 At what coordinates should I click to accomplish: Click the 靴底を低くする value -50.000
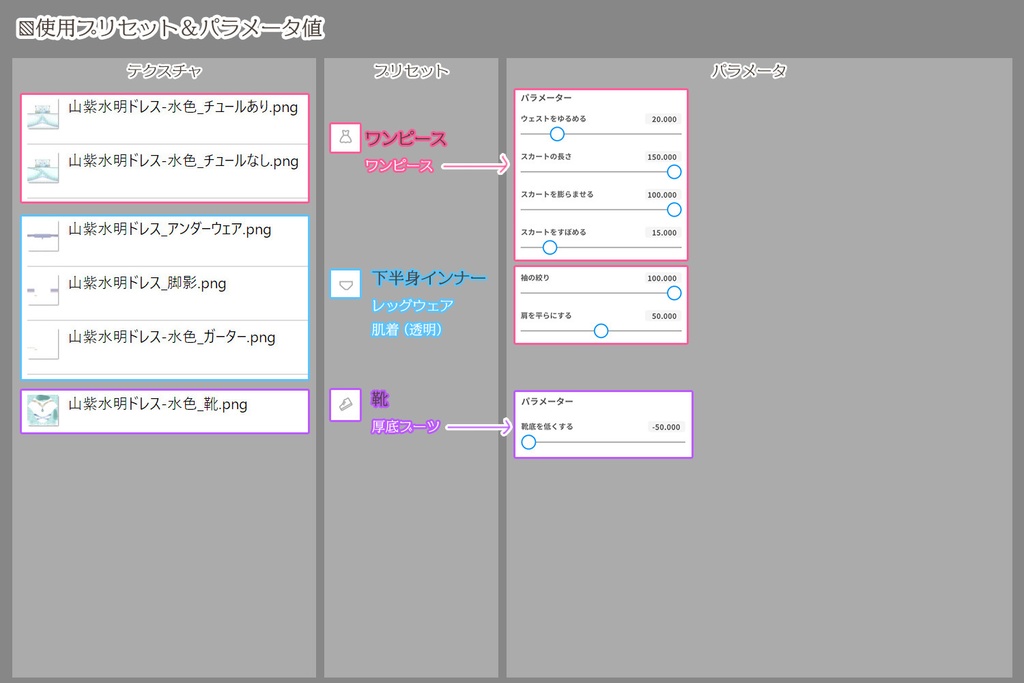click(666, 428)
